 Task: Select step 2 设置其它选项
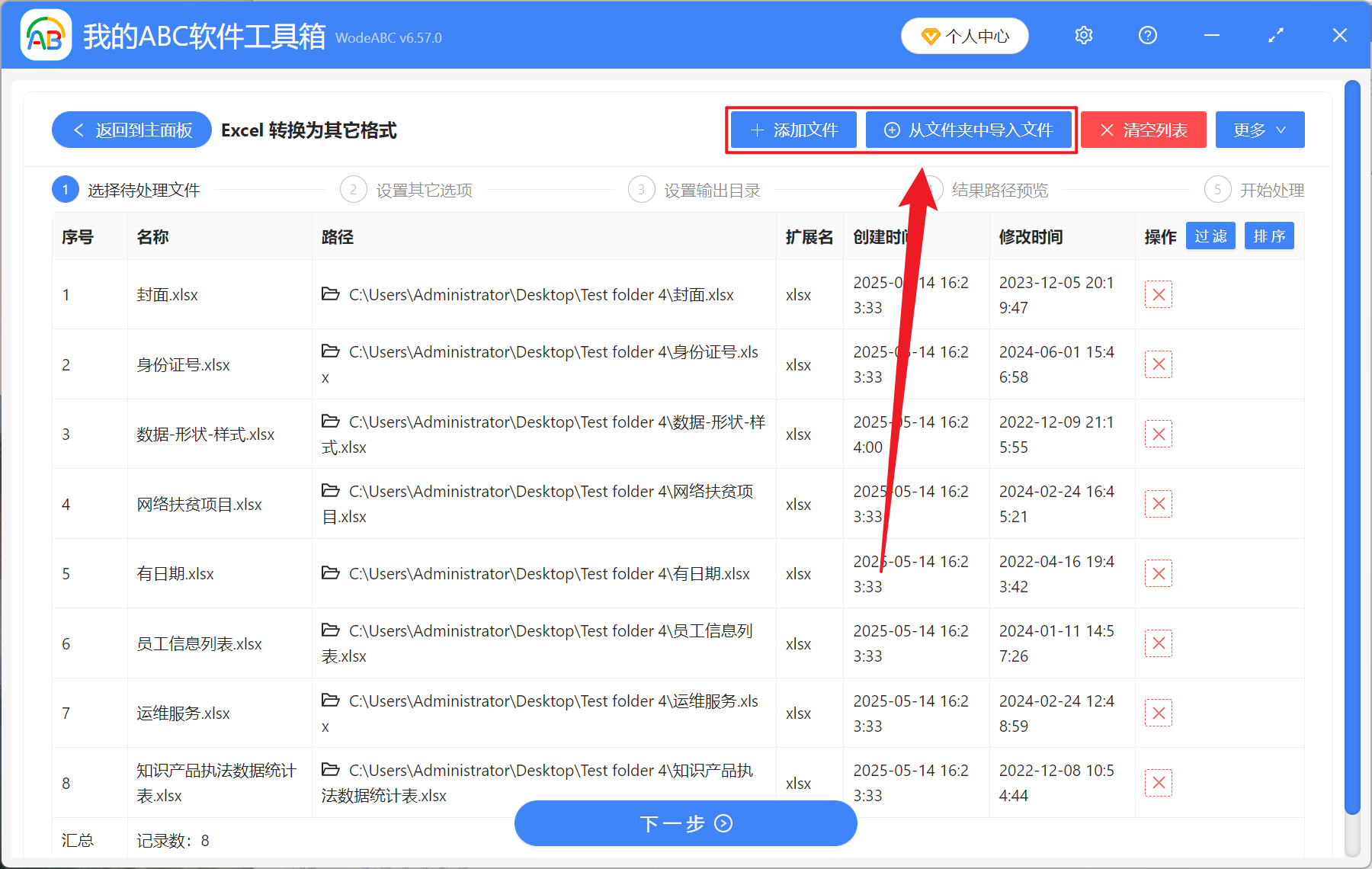pyautogui.click(x=424, y=190)
